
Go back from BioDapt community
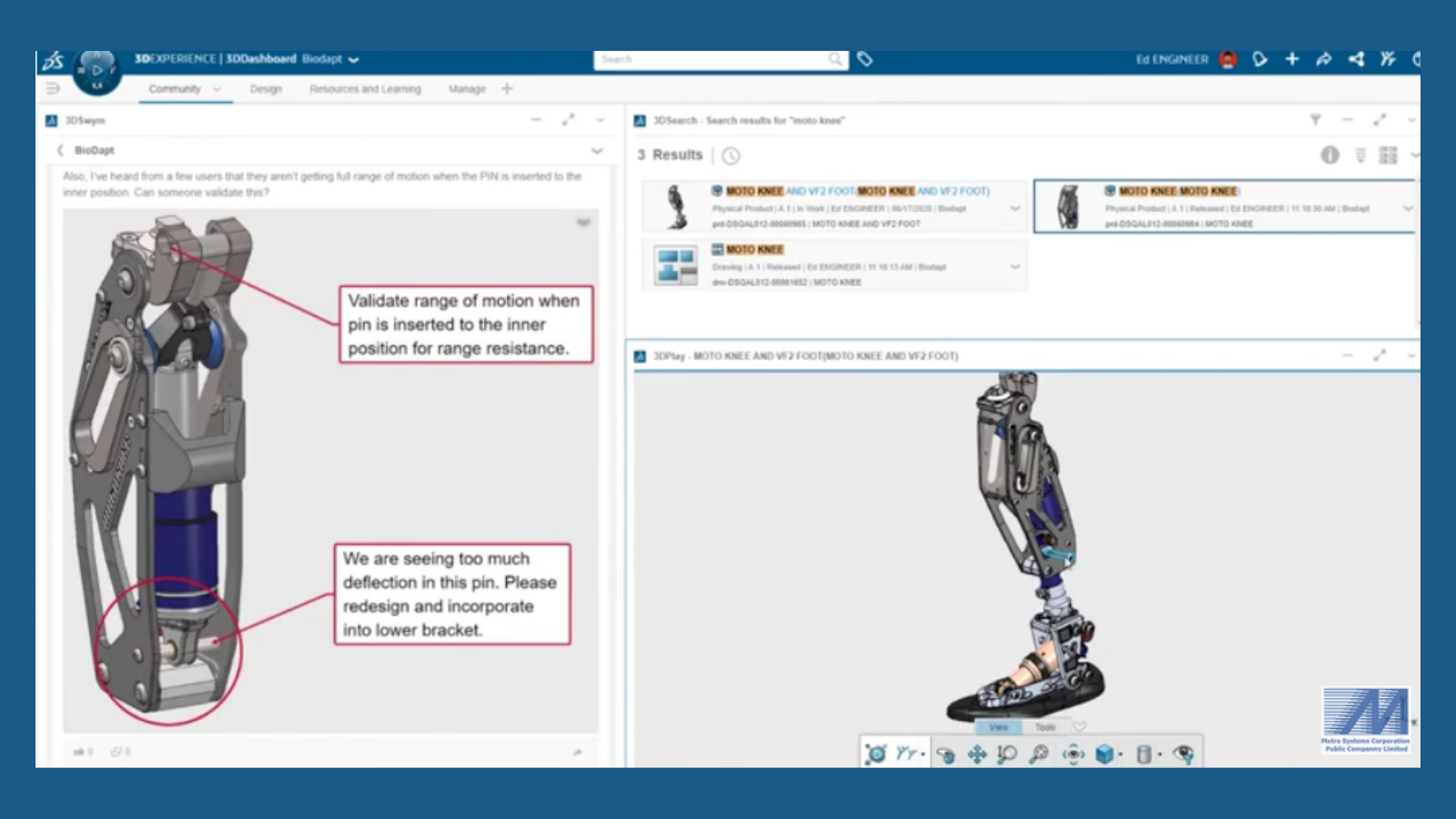coord(60,150)
